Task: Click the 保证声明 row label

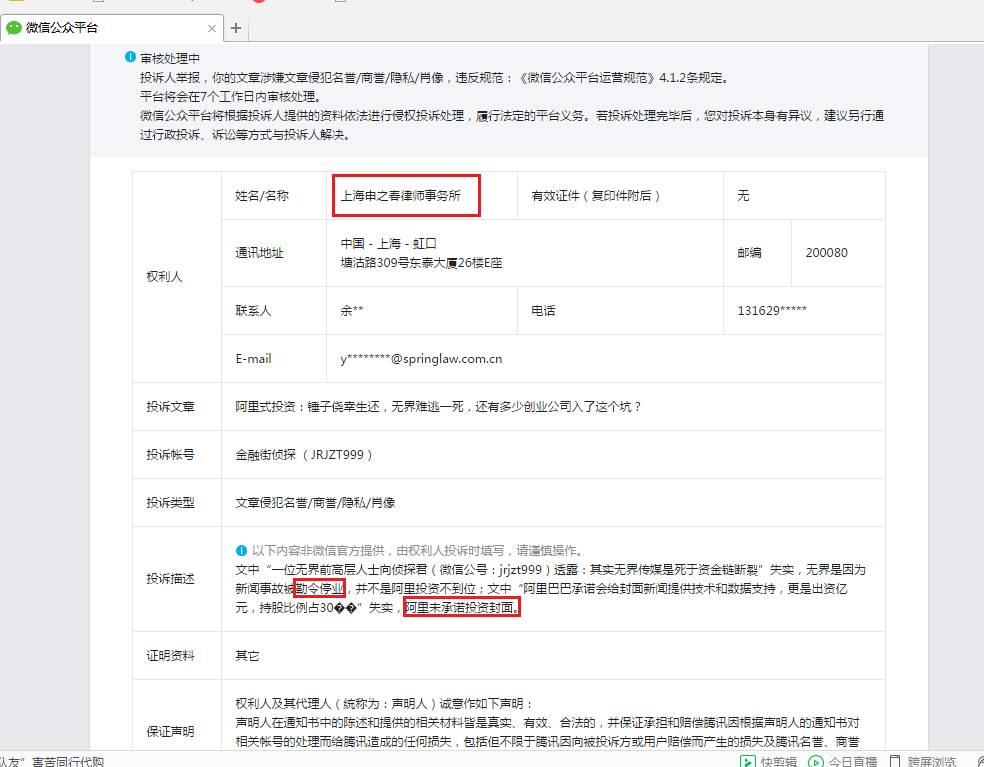Action: click(x=171, y=732)
